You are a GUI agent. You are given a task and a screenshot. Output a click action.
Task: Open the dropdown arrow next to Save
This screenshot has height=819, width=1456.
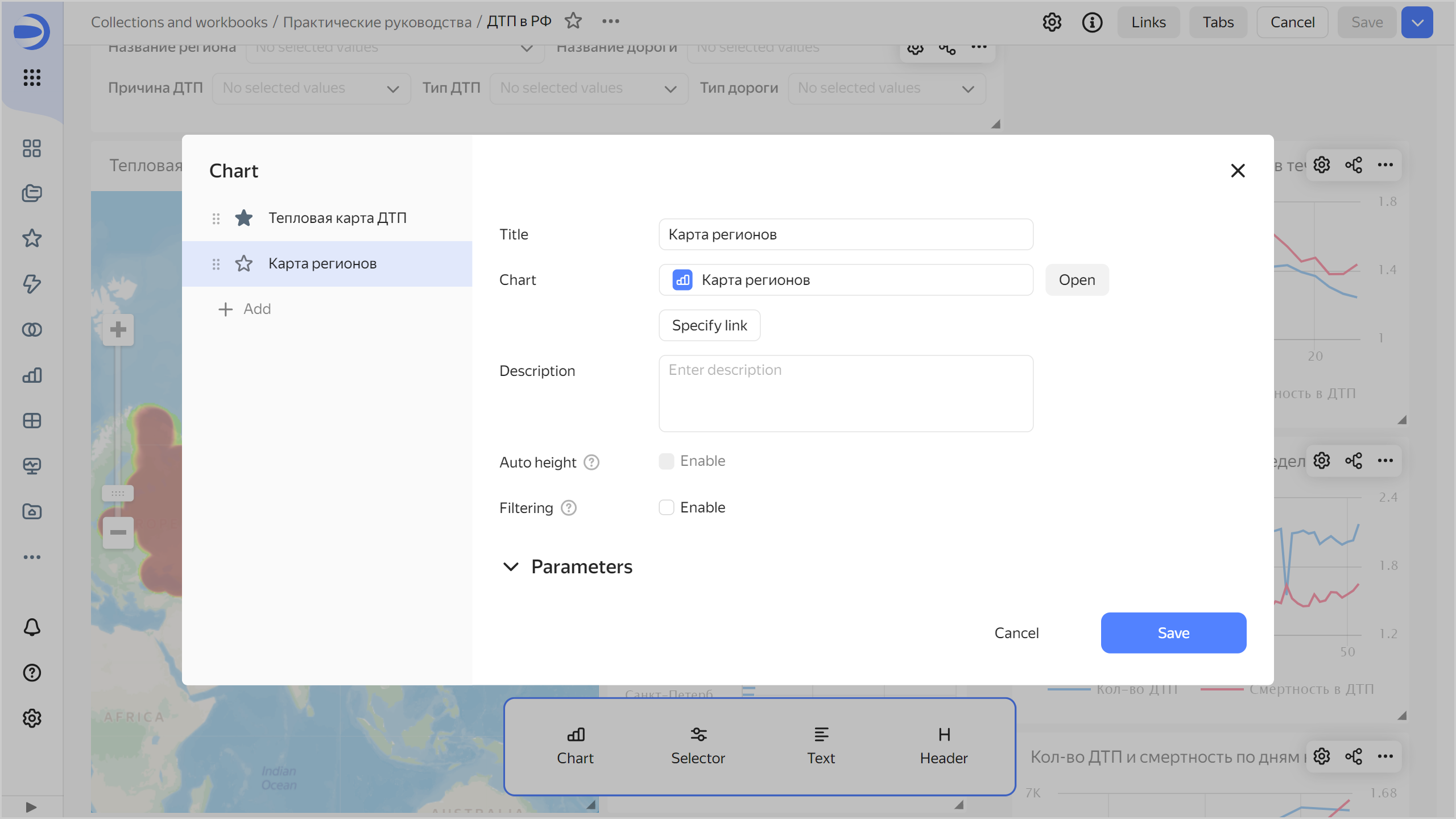click(x=1417, y=23)
